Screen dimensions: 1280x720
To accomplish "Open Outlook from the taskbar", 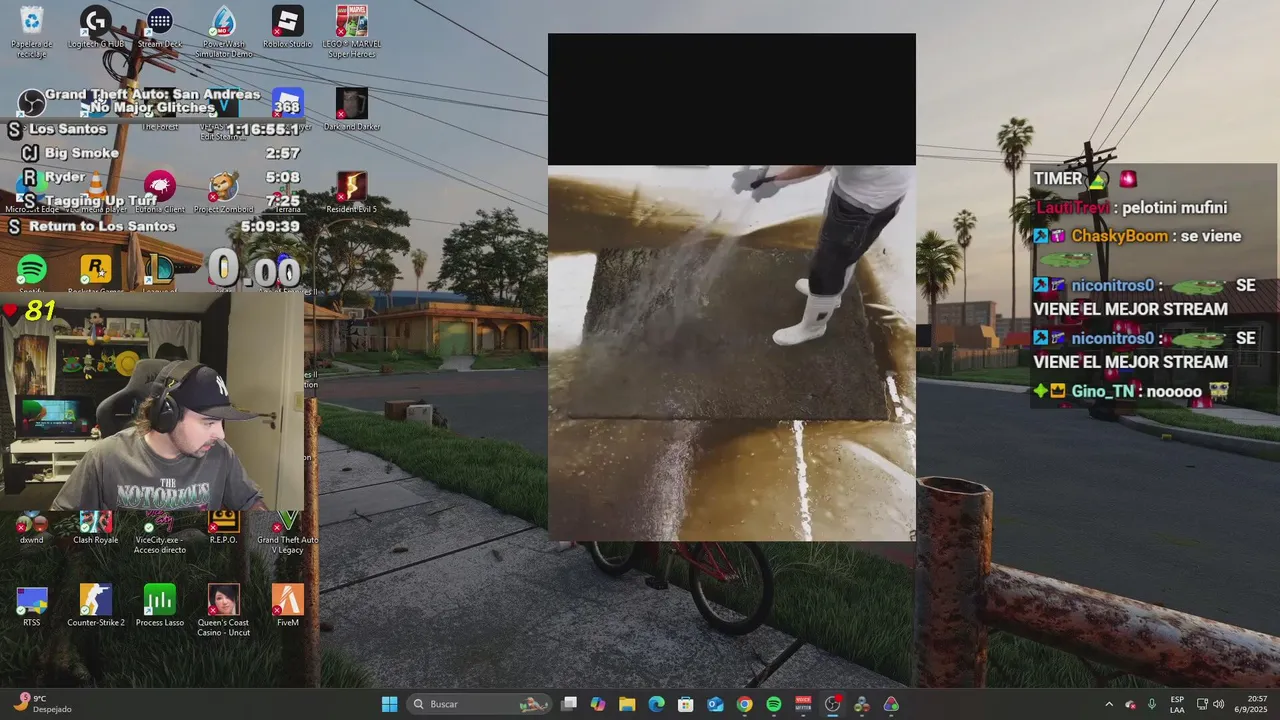I will click(715, 704).
